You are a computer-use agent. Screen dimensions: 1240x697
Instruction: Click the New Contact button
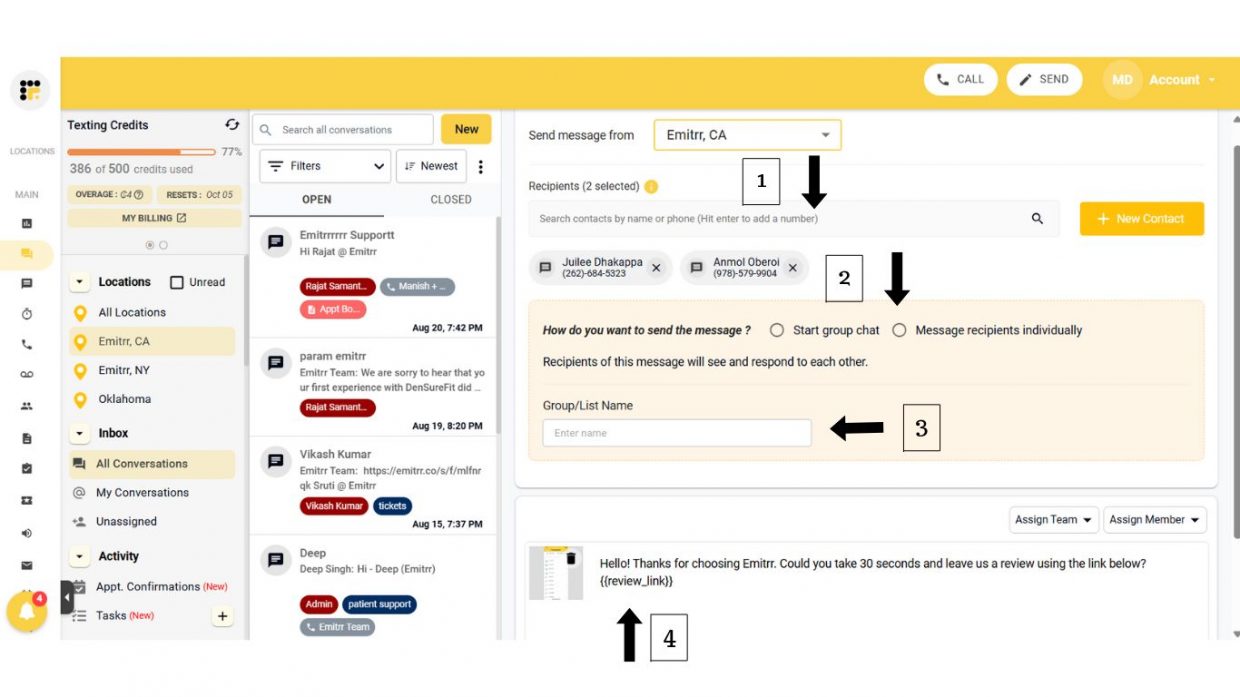pyautogui.click(x=1141, y=218)
